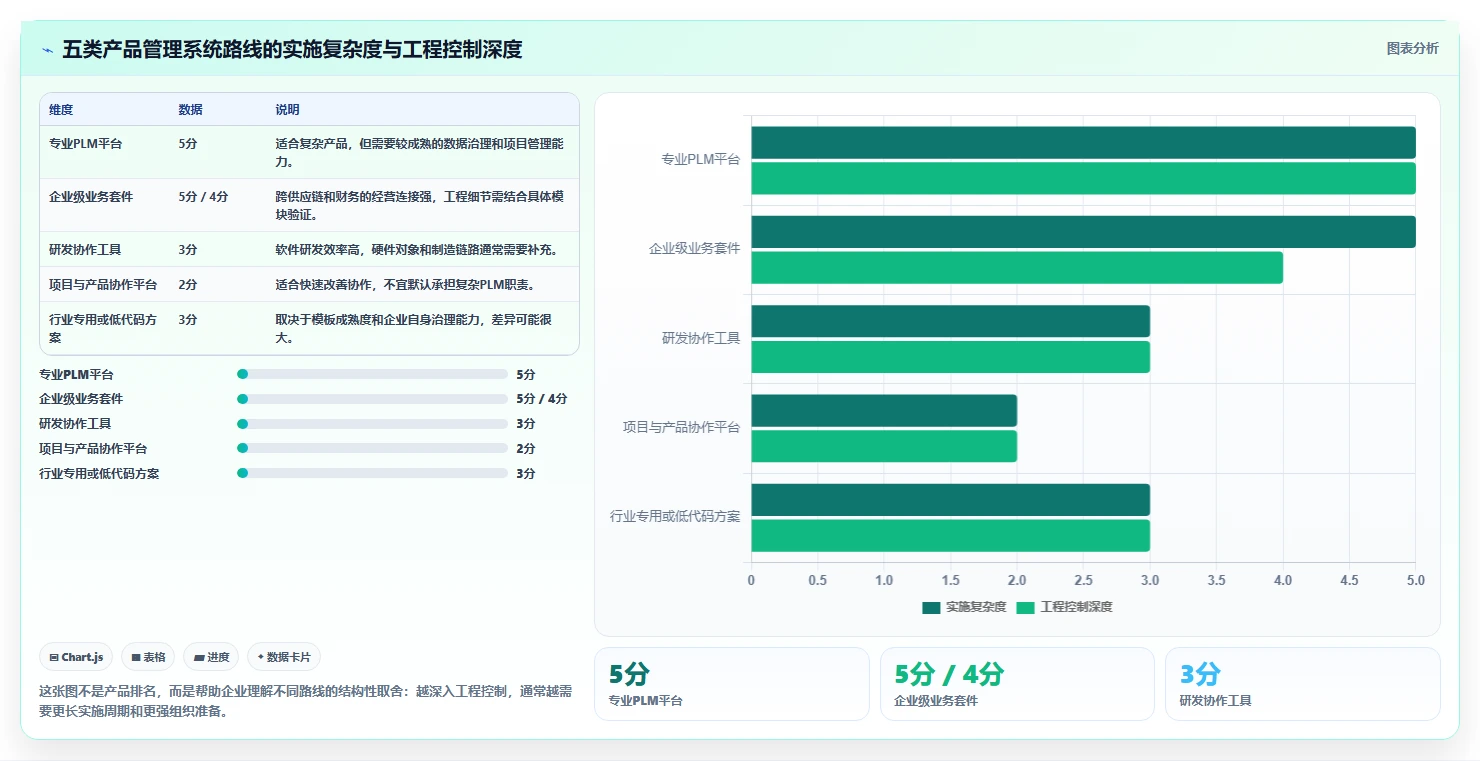Click 2分 value beside 项目与产品协作平台 progress
The width and height of the screenshot is (1480, 761).
point(526,449)
